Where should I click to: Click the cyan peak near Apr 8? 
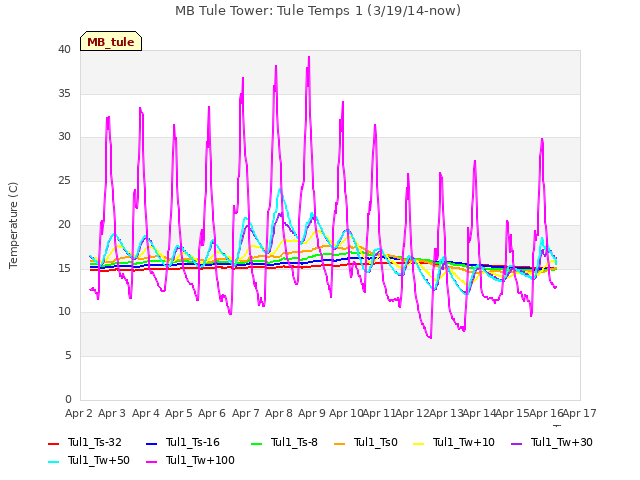pyautogui.click(x=280, y=189)
